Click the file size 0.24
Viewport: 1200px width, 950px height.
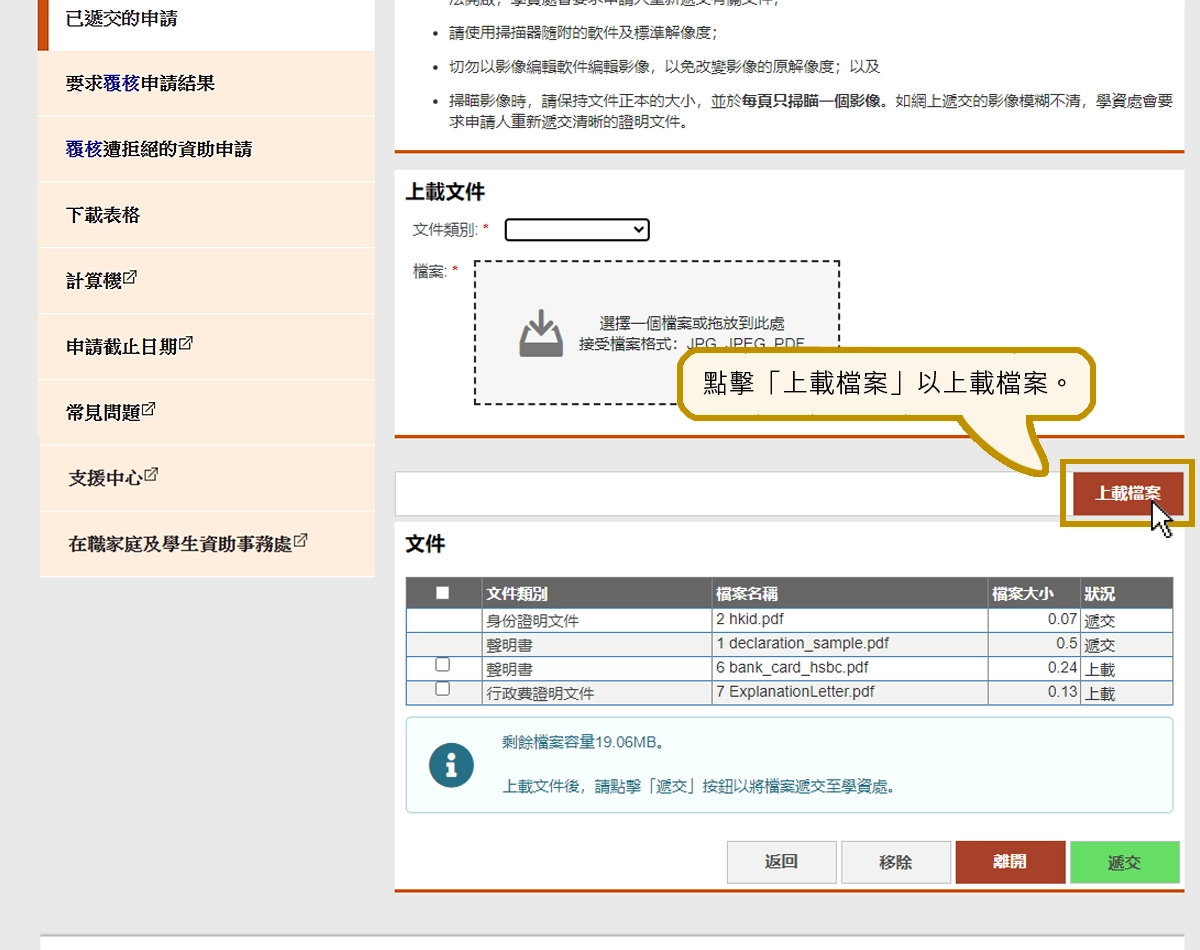click(1062, 668)
